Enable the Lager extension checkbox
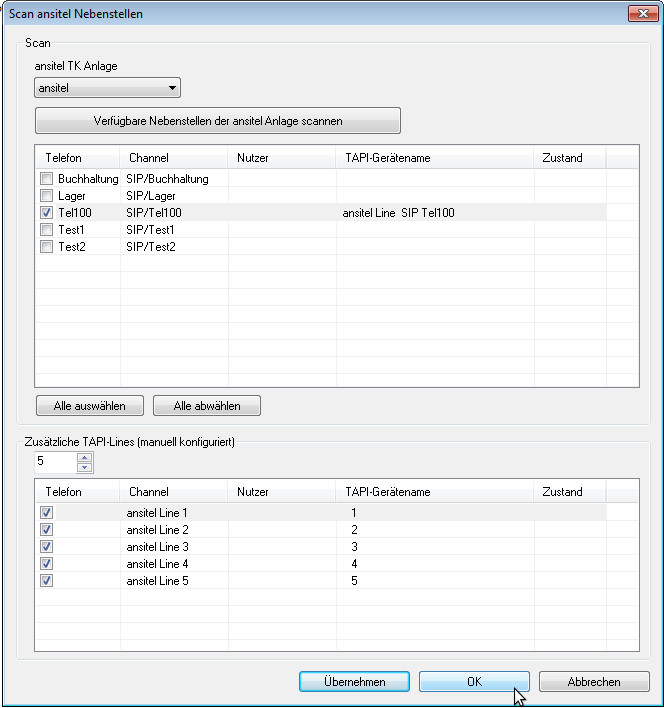Screen dimensions: 664x708 tap(46, 196)
